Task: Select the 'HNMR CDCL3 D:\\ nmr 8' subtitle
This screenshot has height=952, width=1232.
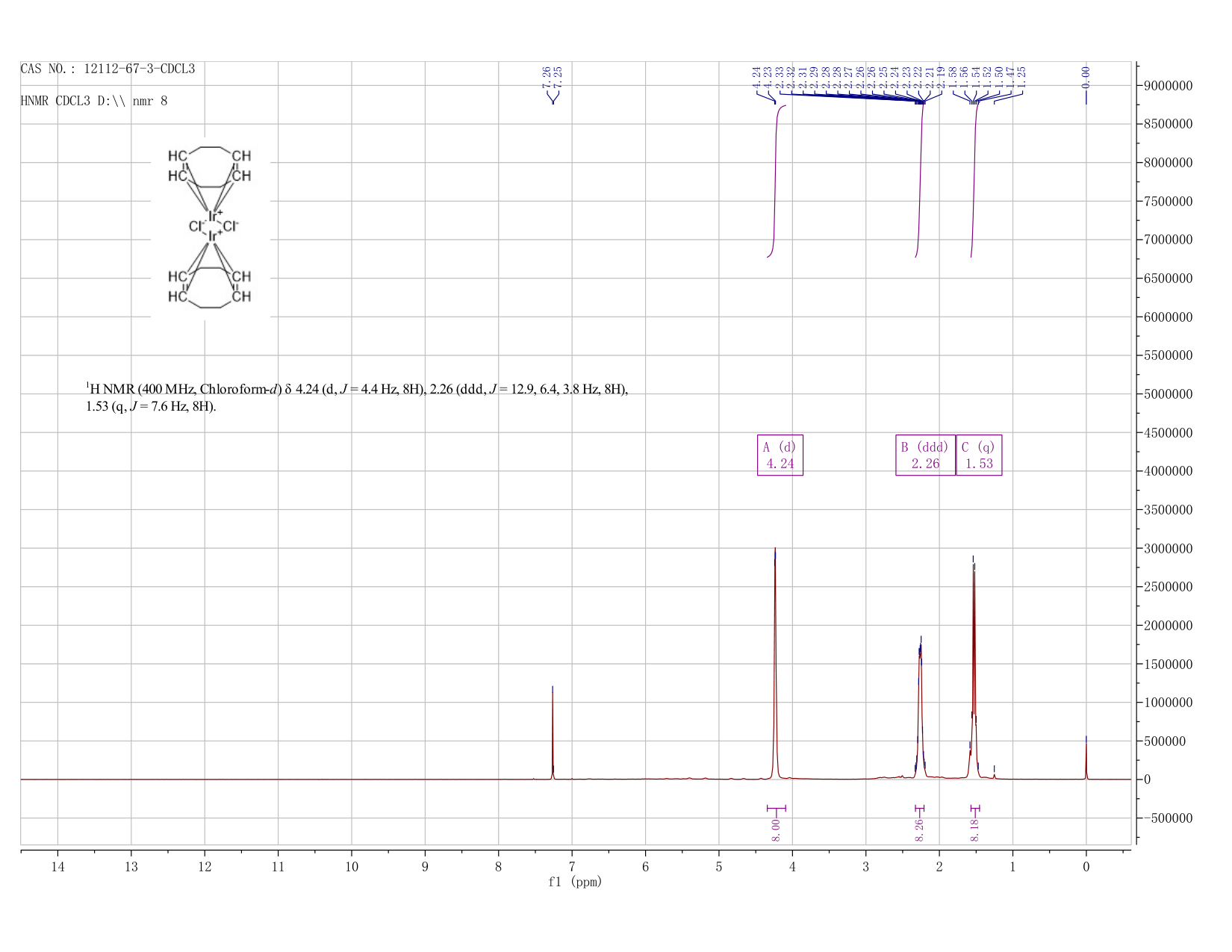Action: (94, 101)
